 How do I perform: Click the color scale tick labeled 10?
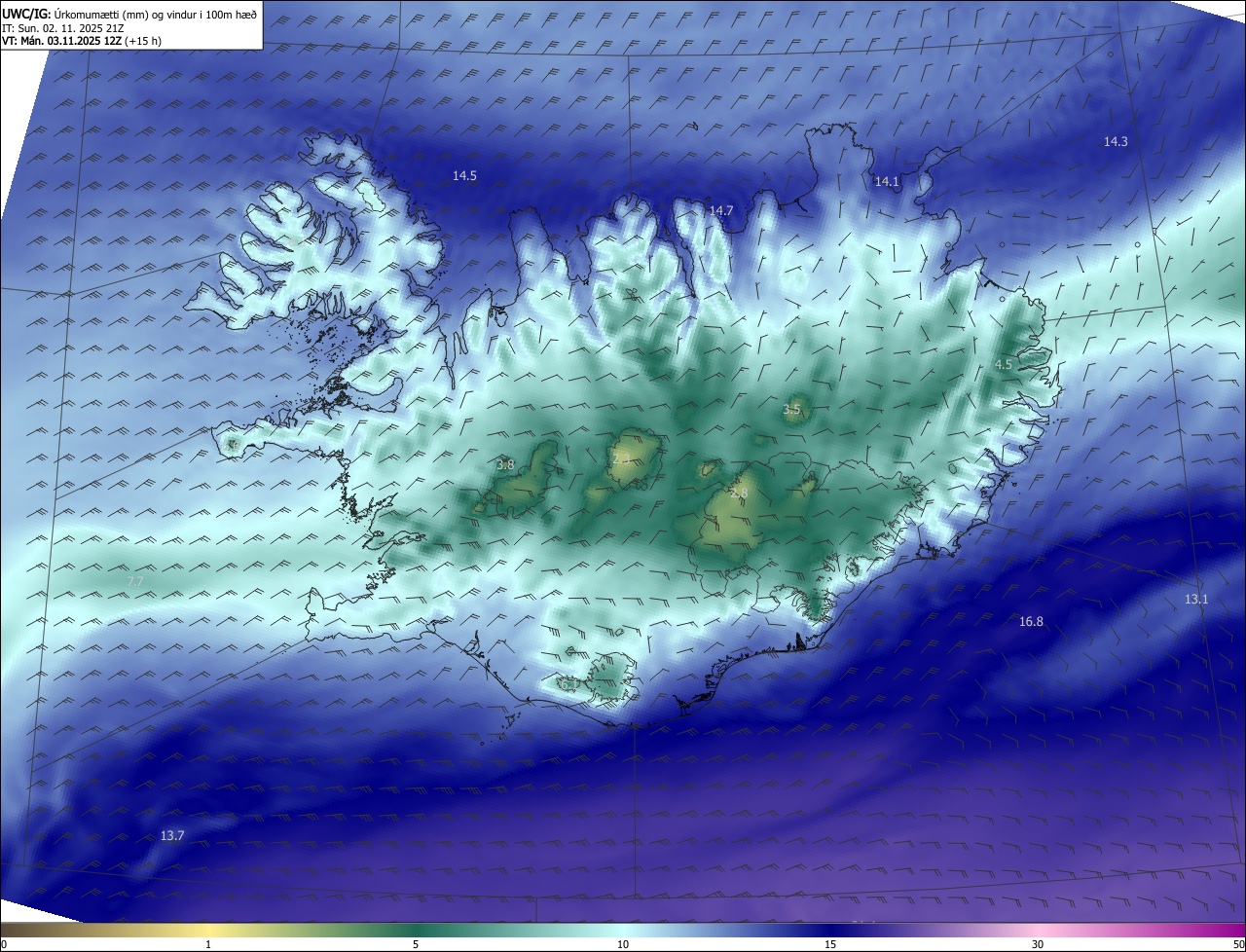pos(623,944)
